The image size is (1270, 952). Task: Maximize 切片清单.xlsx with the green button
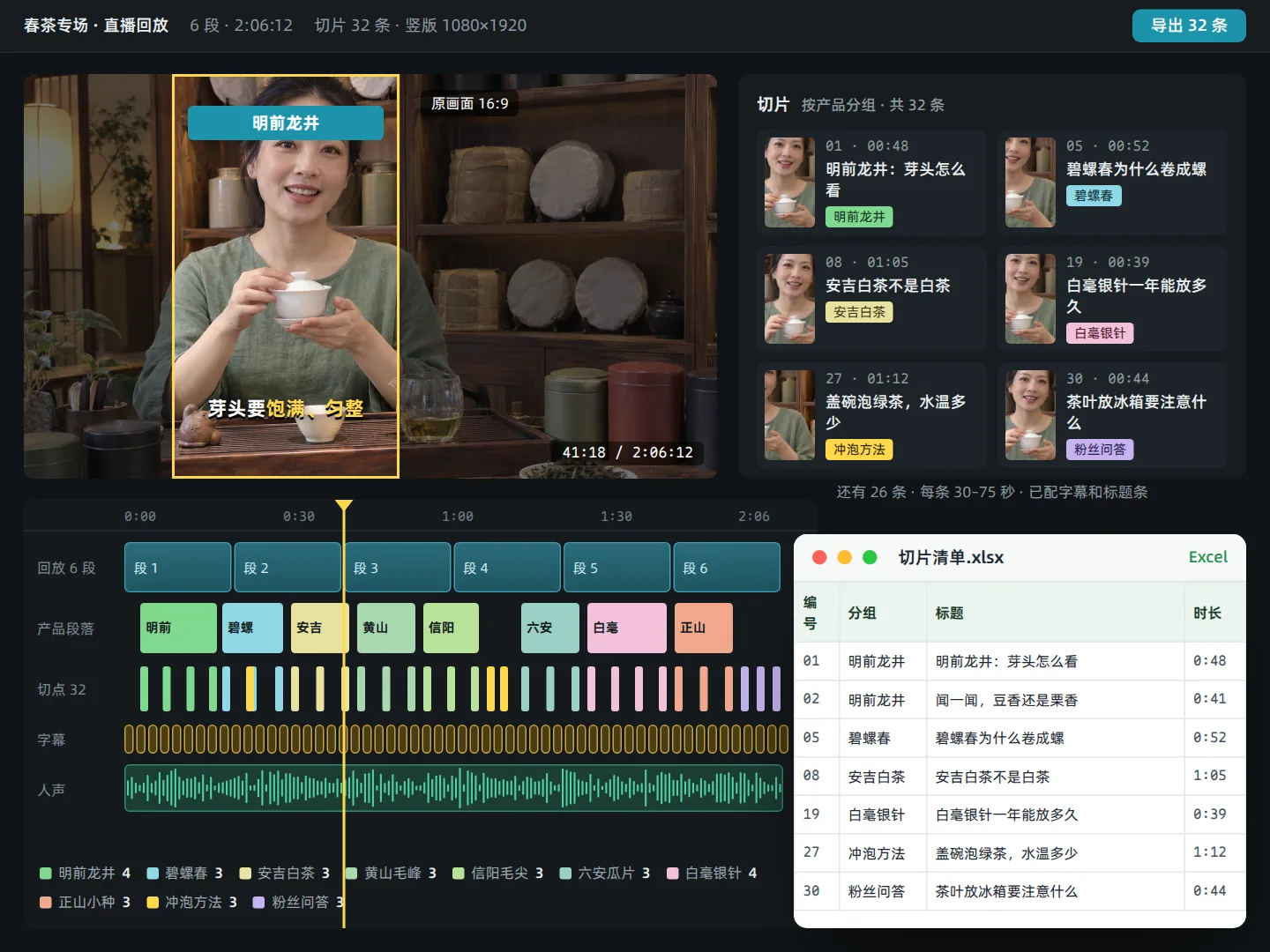click(870, 557)
